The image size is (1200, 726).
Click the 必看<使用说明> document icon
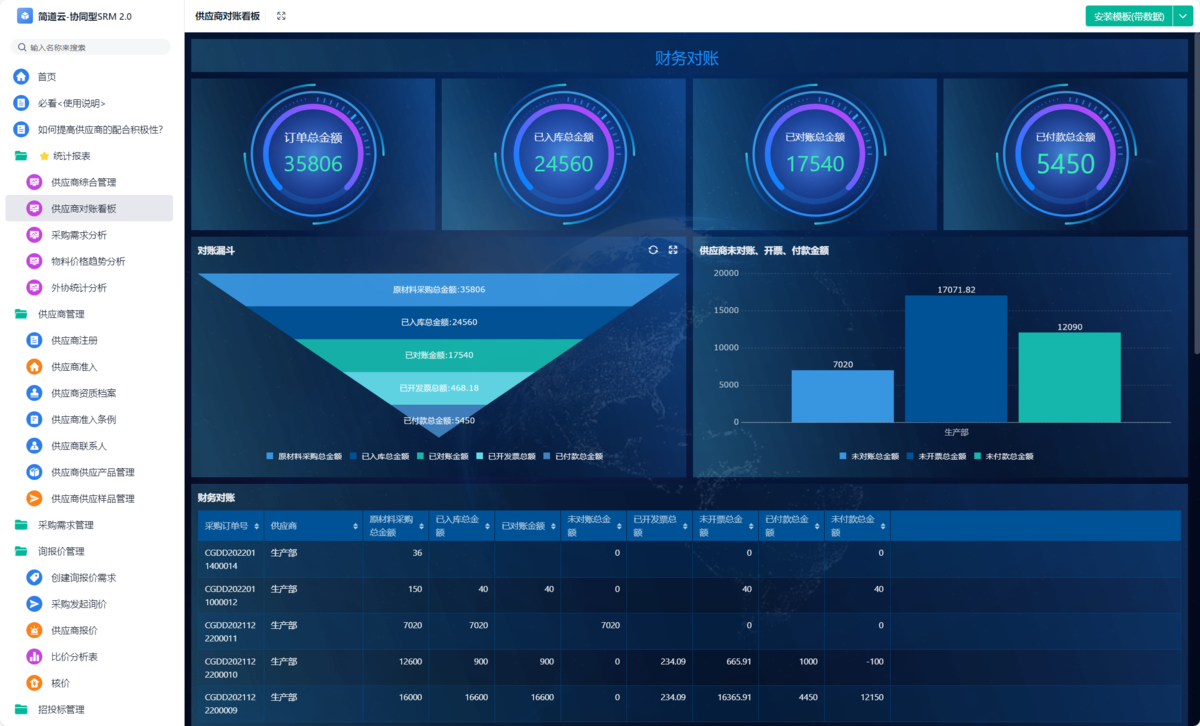(21, 103)
